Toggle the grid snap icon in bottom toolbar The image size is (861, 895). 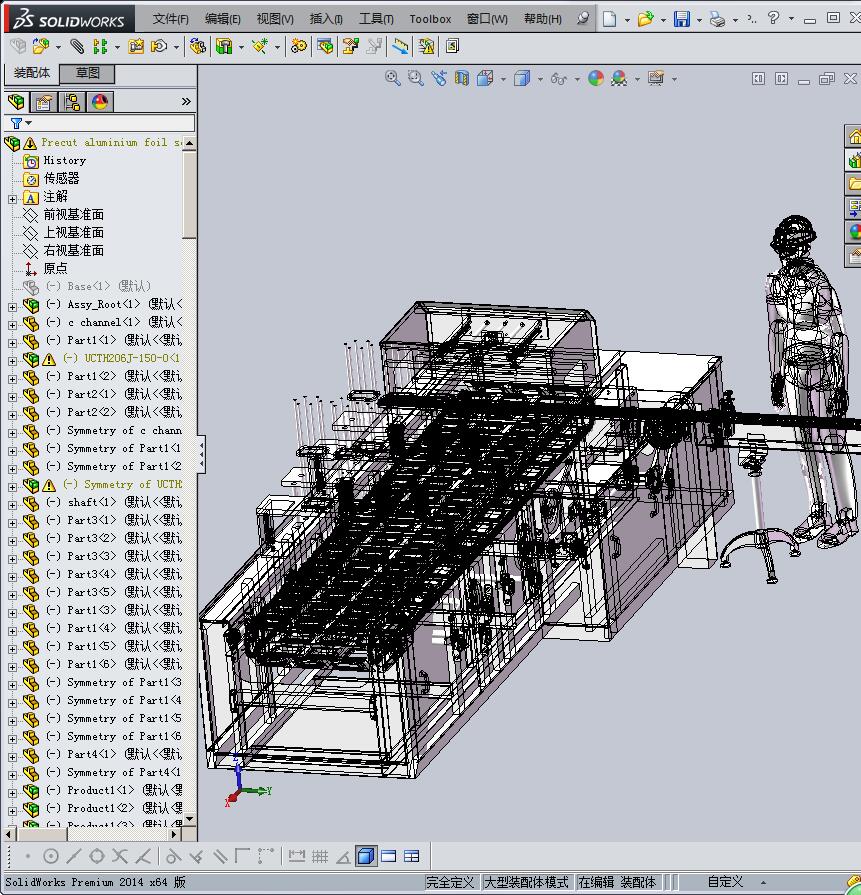320,856
